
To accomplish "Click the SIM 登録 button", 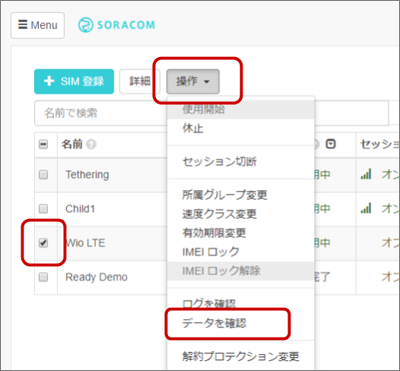I will (x=74, y=81).
